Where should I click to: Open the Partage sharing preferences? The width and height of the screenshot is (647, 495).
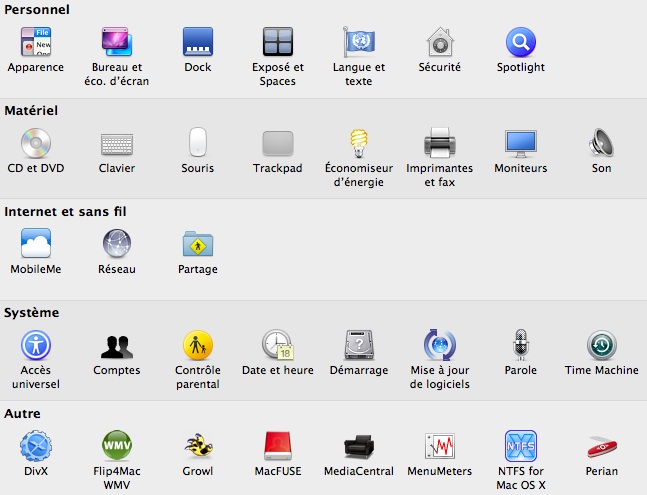pos(198,244)
